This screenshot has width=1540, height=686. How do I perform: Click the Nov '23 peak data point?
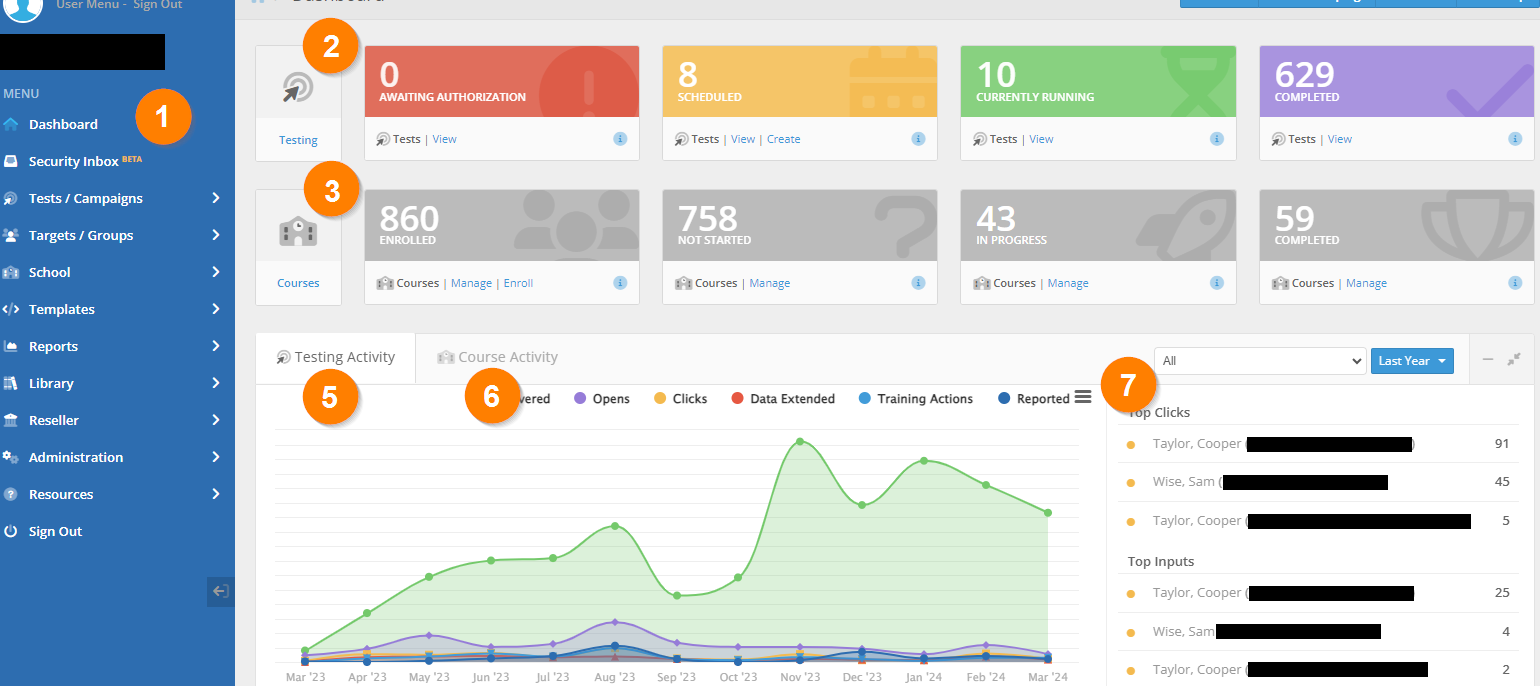(x=799, y=441)
